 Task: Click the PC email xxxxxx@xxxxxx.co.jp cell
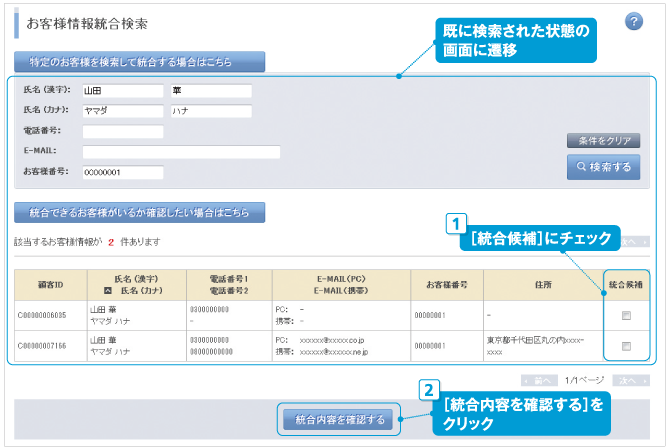tap(332, 340)
